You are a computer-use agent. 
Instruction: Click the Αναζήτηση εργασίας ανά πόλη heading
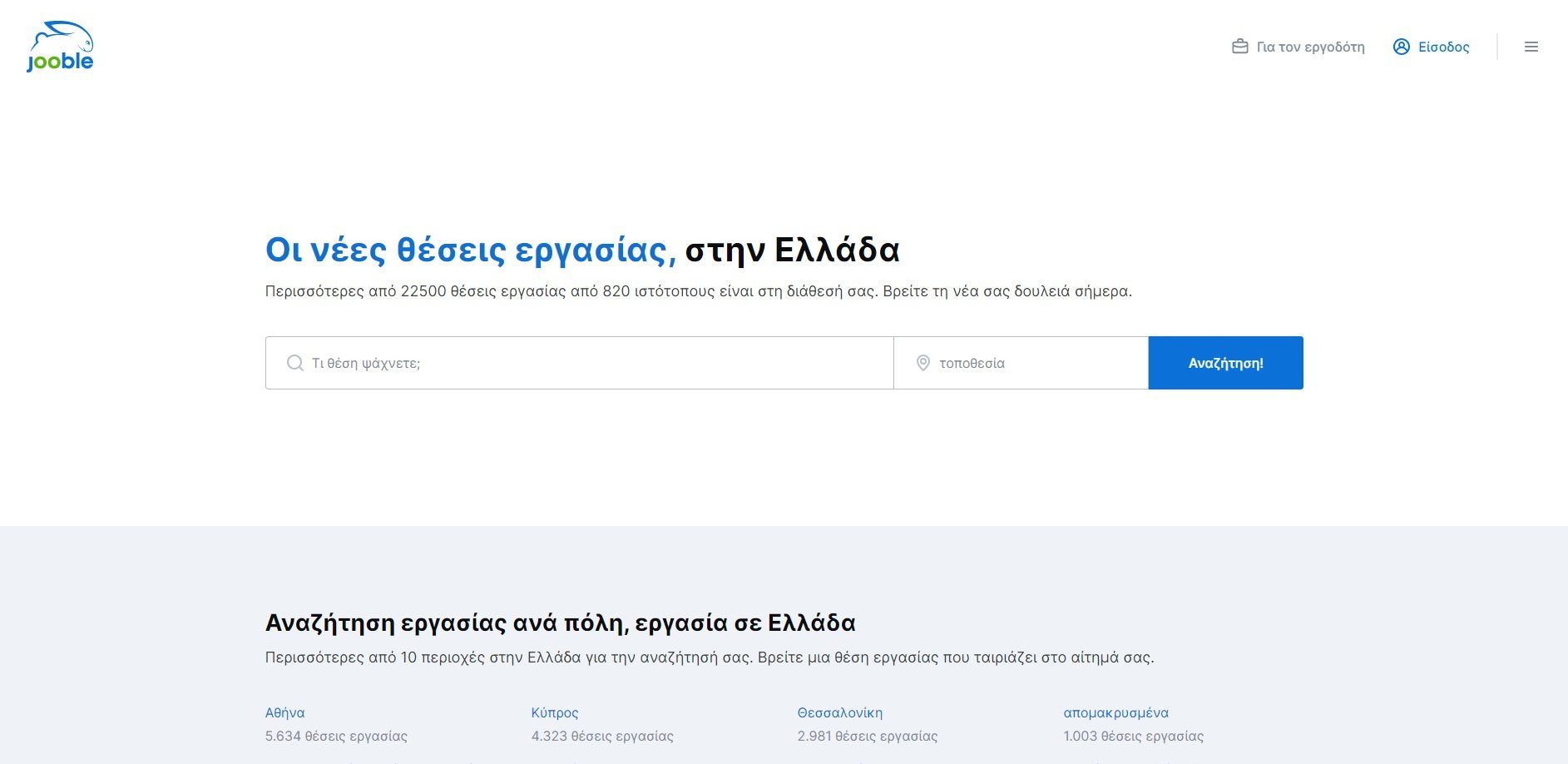(561, 622)
